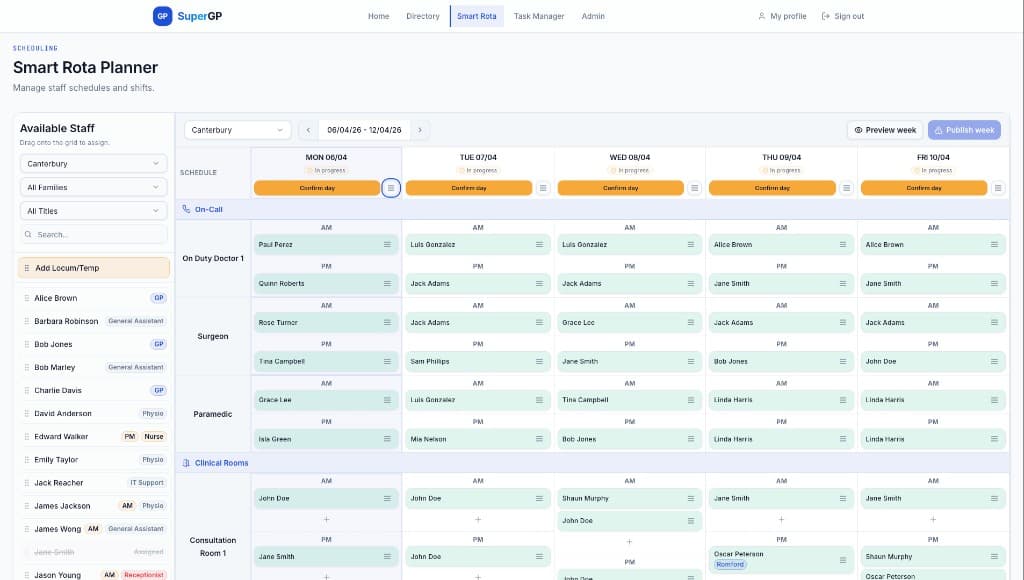
Task: Click the Romford tag on Oscar Peterson
Action: [x=730, y=565]
